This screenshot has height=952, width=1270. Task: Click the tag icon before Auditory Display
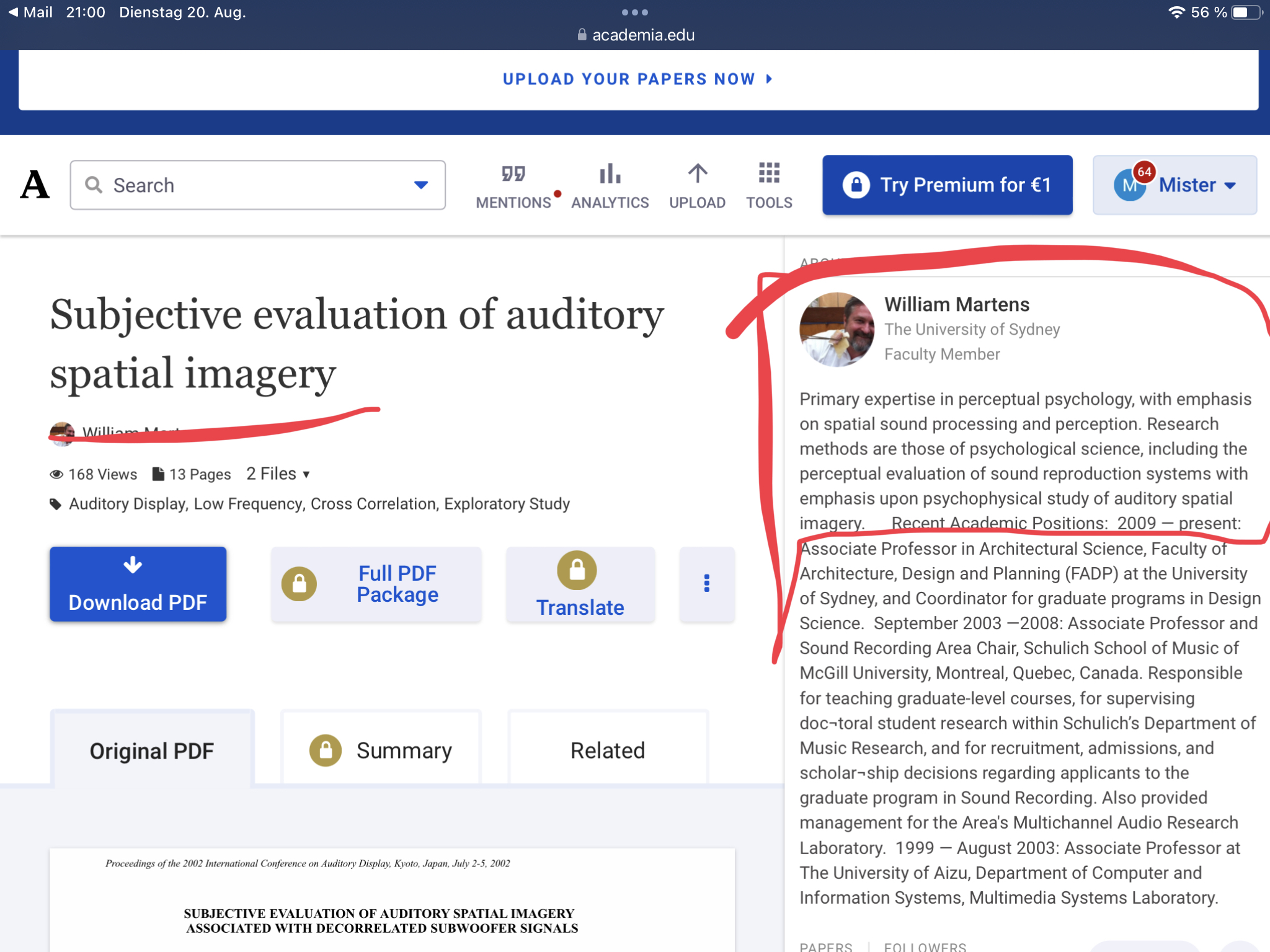[56, 504]
